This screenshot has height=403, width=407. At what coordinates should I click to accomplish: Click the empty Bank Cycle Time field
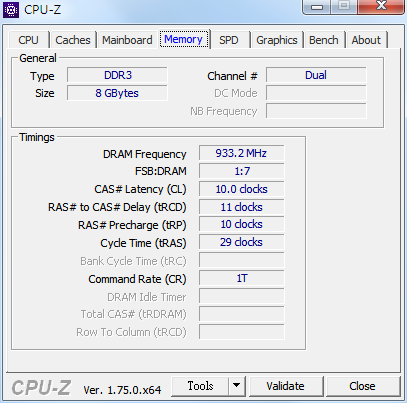click(242, 260)
